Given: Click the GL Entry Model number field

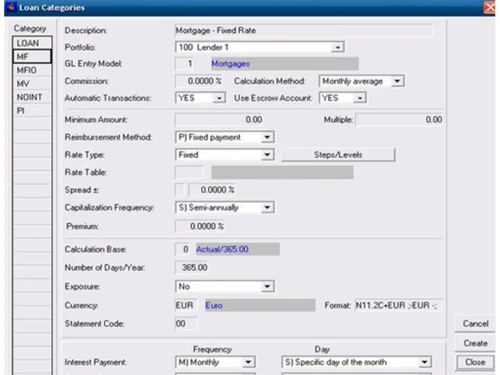Looking at the screenshot, I should point(184,64).
